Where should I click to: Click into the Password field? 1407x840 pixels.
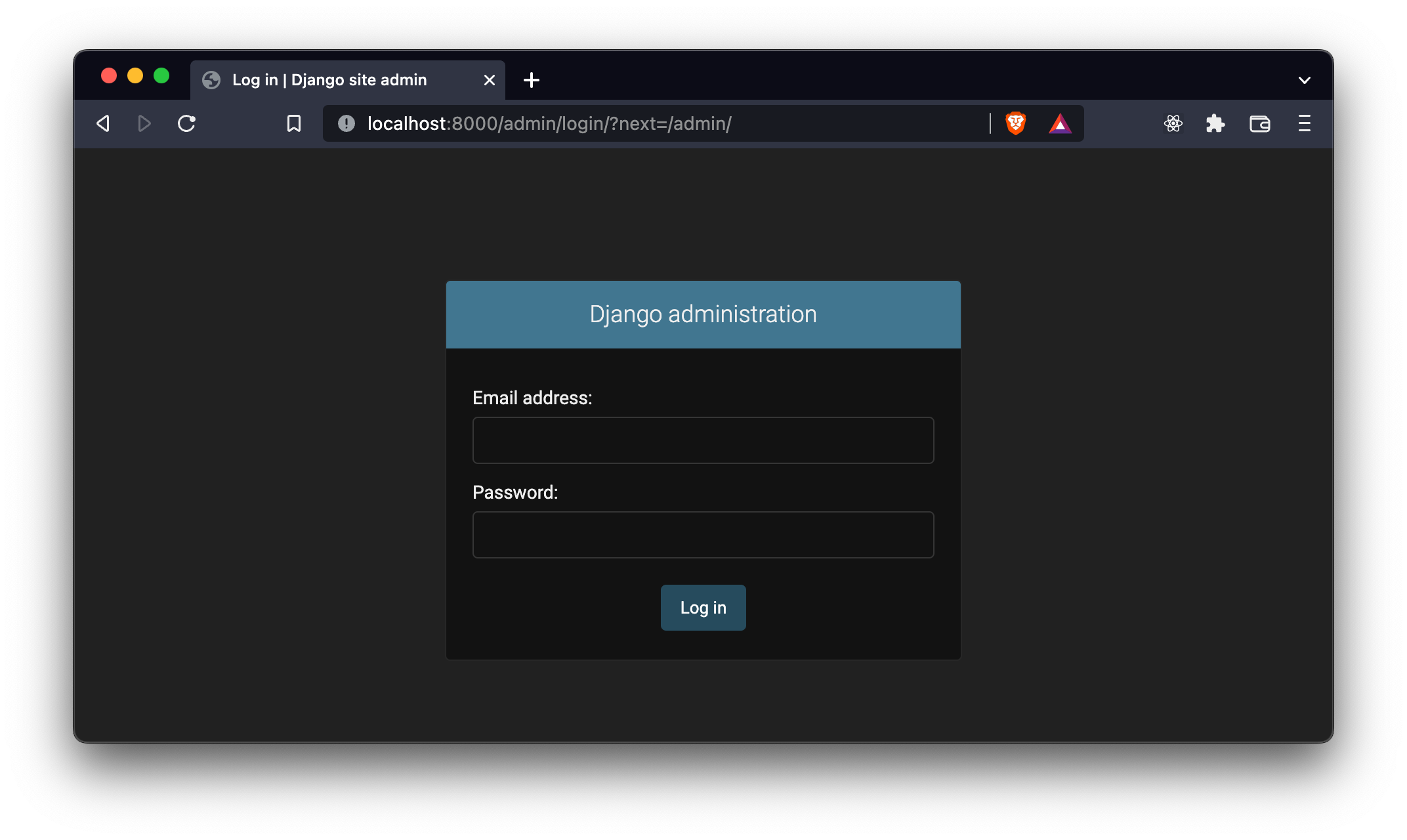[x=703, y=535]
